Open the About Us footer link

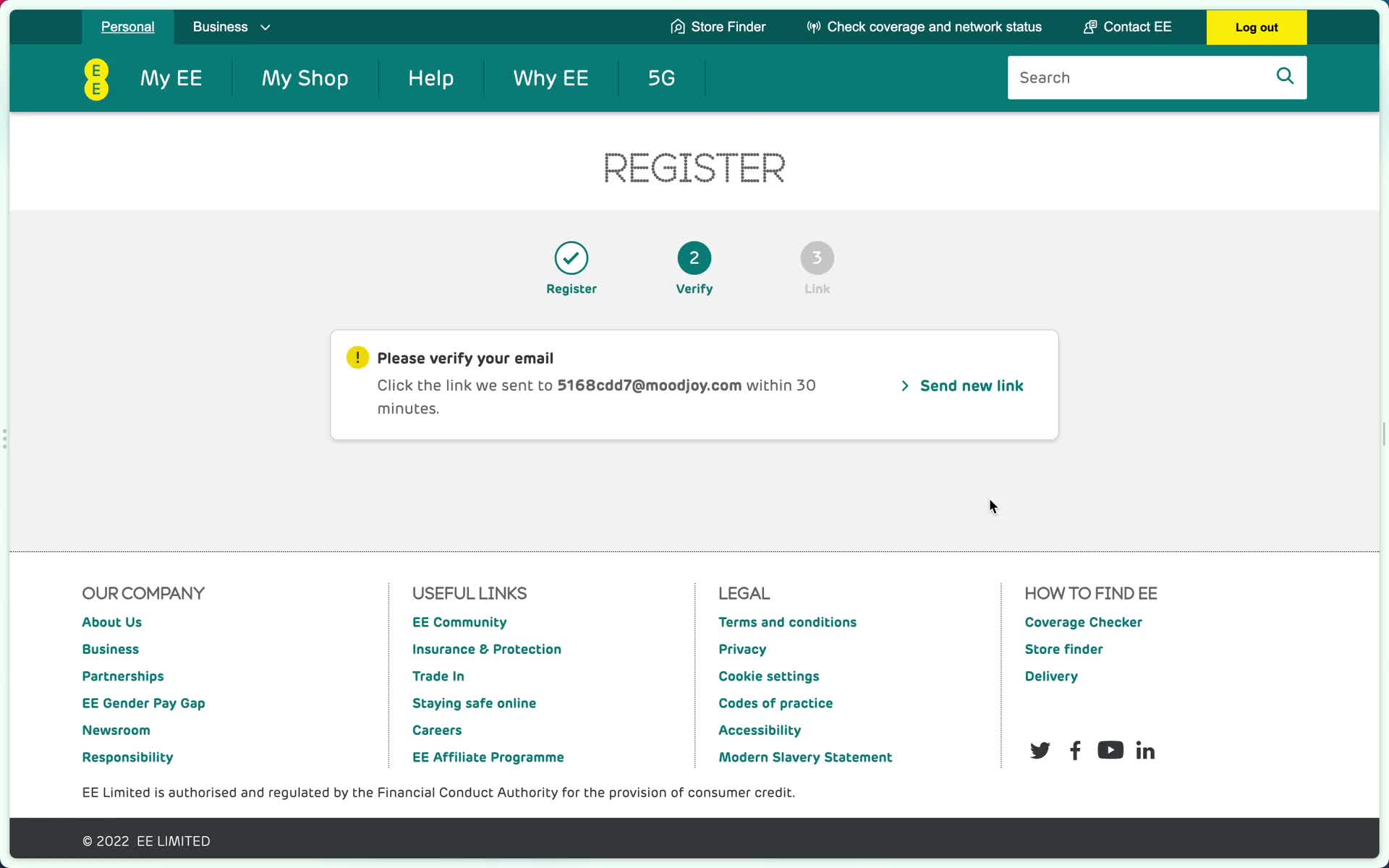click(111, 622)
